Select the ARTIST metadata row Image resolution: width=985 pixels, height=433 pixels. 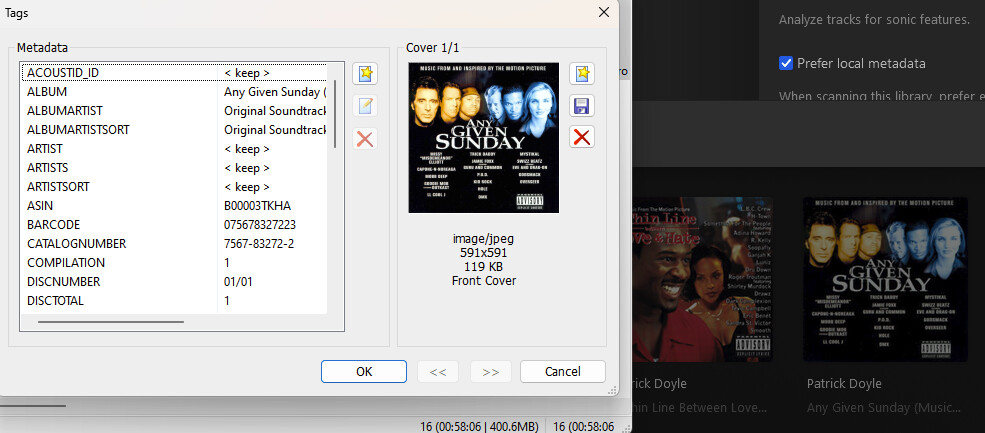click(175, 149)
